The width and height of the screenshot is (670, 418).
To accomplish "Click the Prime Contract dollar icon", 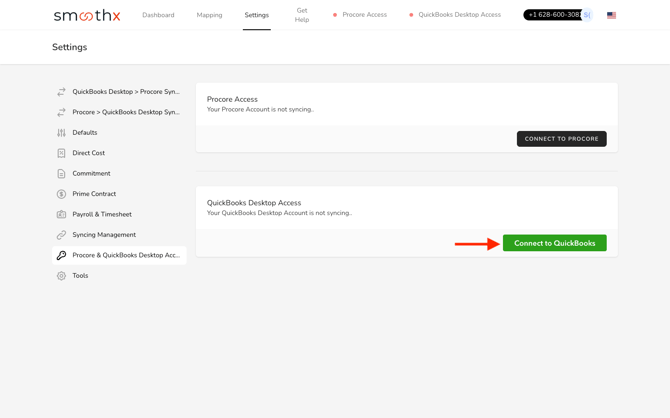I will pos(61,194).
